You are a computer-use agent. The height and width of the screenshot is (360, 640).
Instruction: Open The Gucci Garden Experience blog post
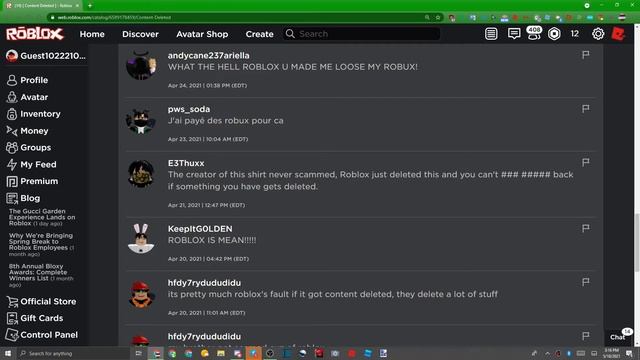[42, 217]
